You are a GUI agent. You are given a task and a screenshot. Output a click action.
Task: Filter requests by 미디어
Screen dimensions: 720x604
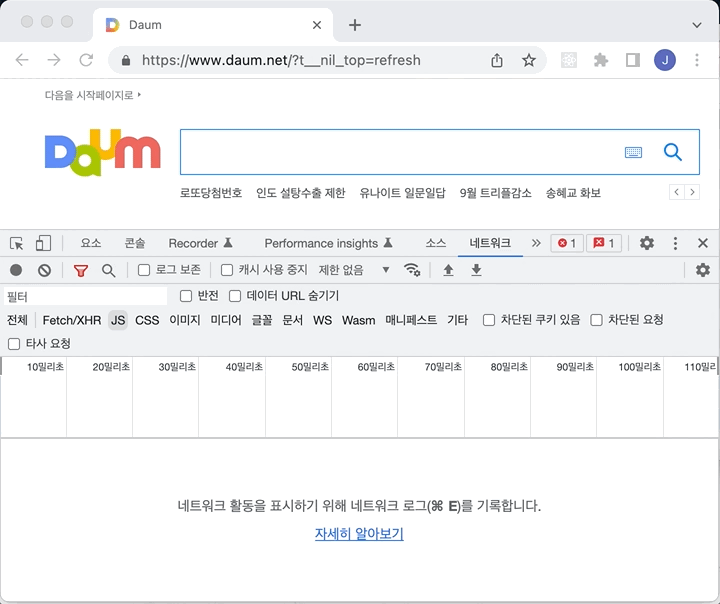click(x=226, y=320)
